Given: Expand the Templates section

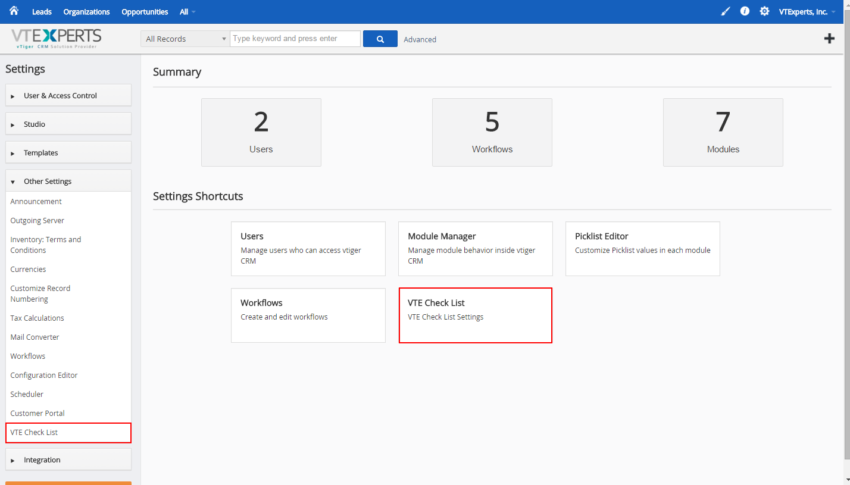Looking at the screenshot, I should 68,153.
